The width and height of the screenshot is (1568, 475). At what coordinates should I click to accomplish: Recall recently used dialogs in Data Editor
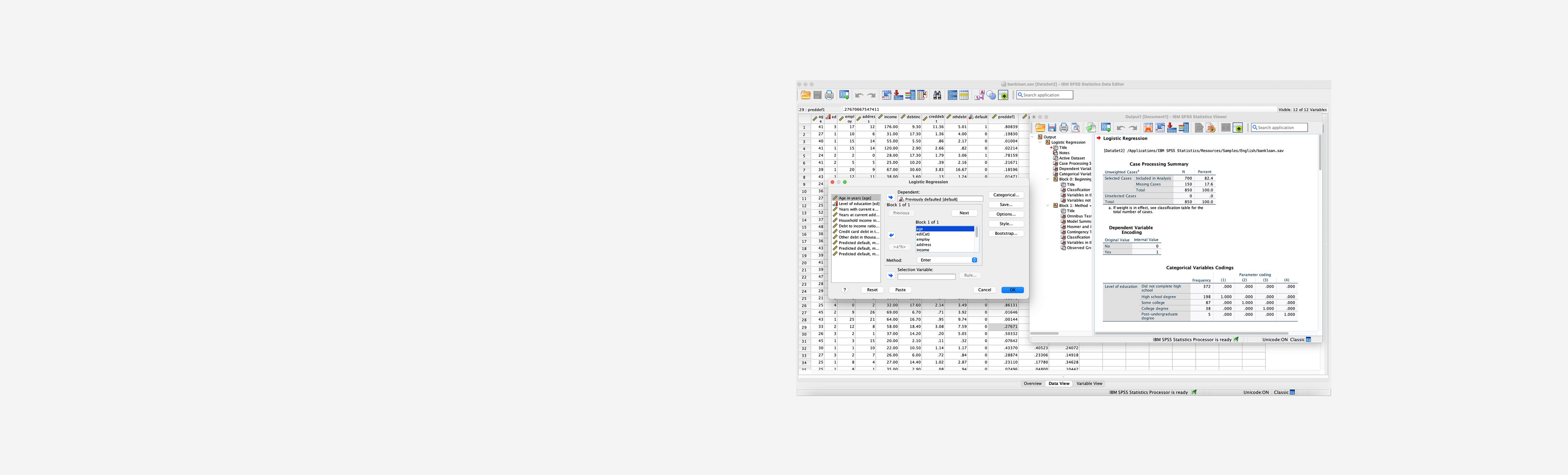[844, 95]
